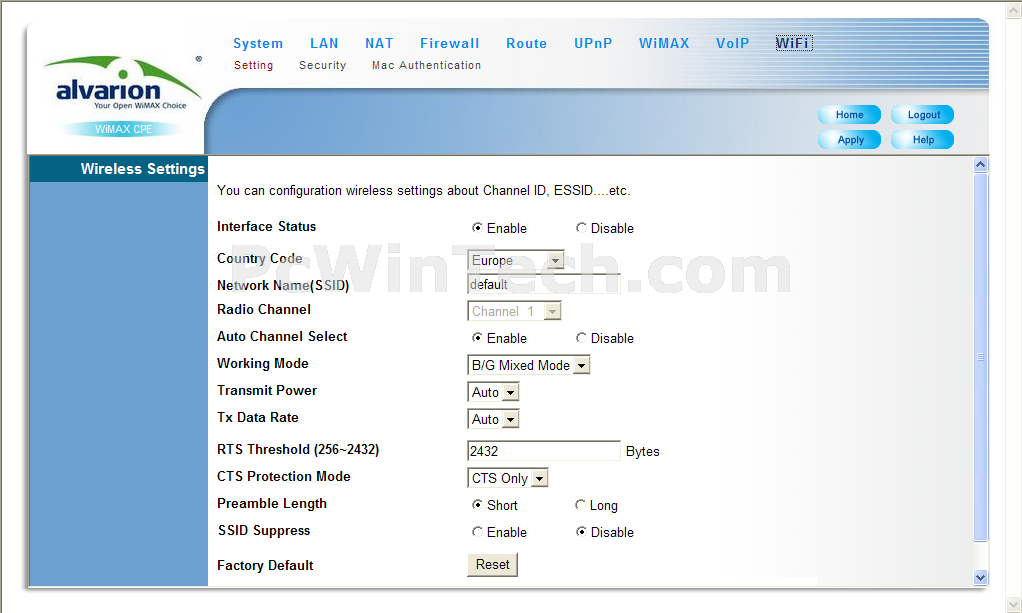Viewport: 1022px width, 613px height.
Task: Open the WiMAX menu
Action: pos(664,43)
